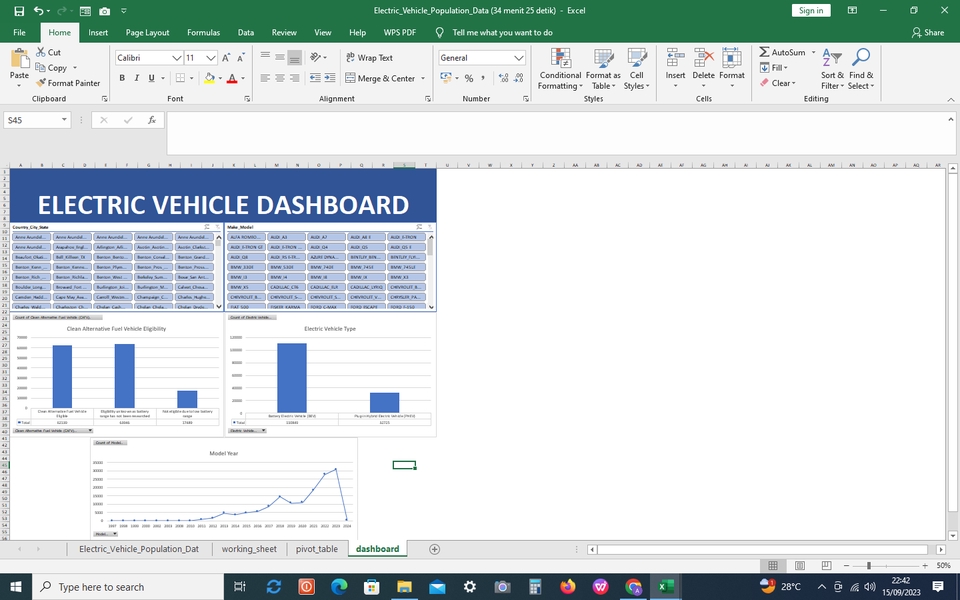Viewport: 960px width, 600px height.
Task: Switch to Page Layout view in status bar
Action: click(x=800, y=565)
